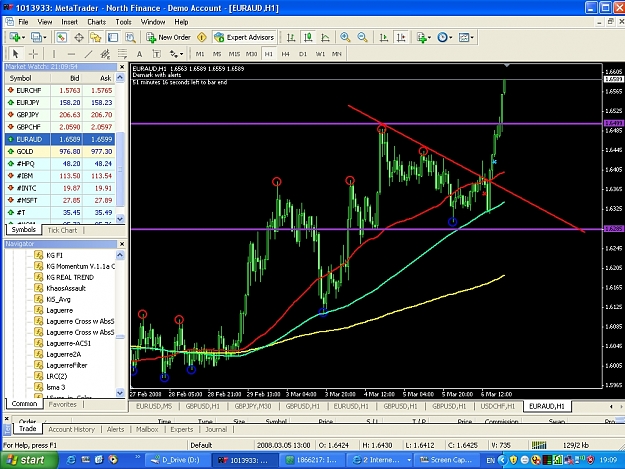Select Fibonacci Retracement tool
Screen dimensions: 625x469
(x=122, y=54)
